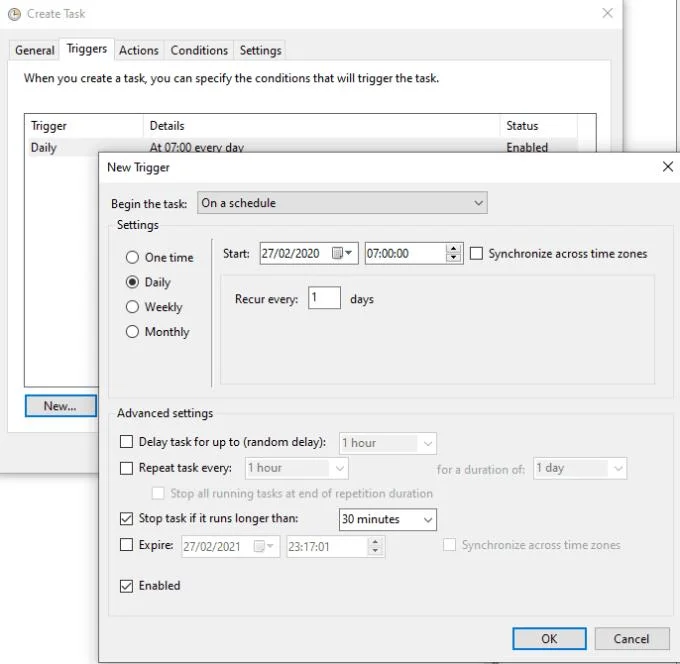Click the Trigger column header

tap(85, 126)
